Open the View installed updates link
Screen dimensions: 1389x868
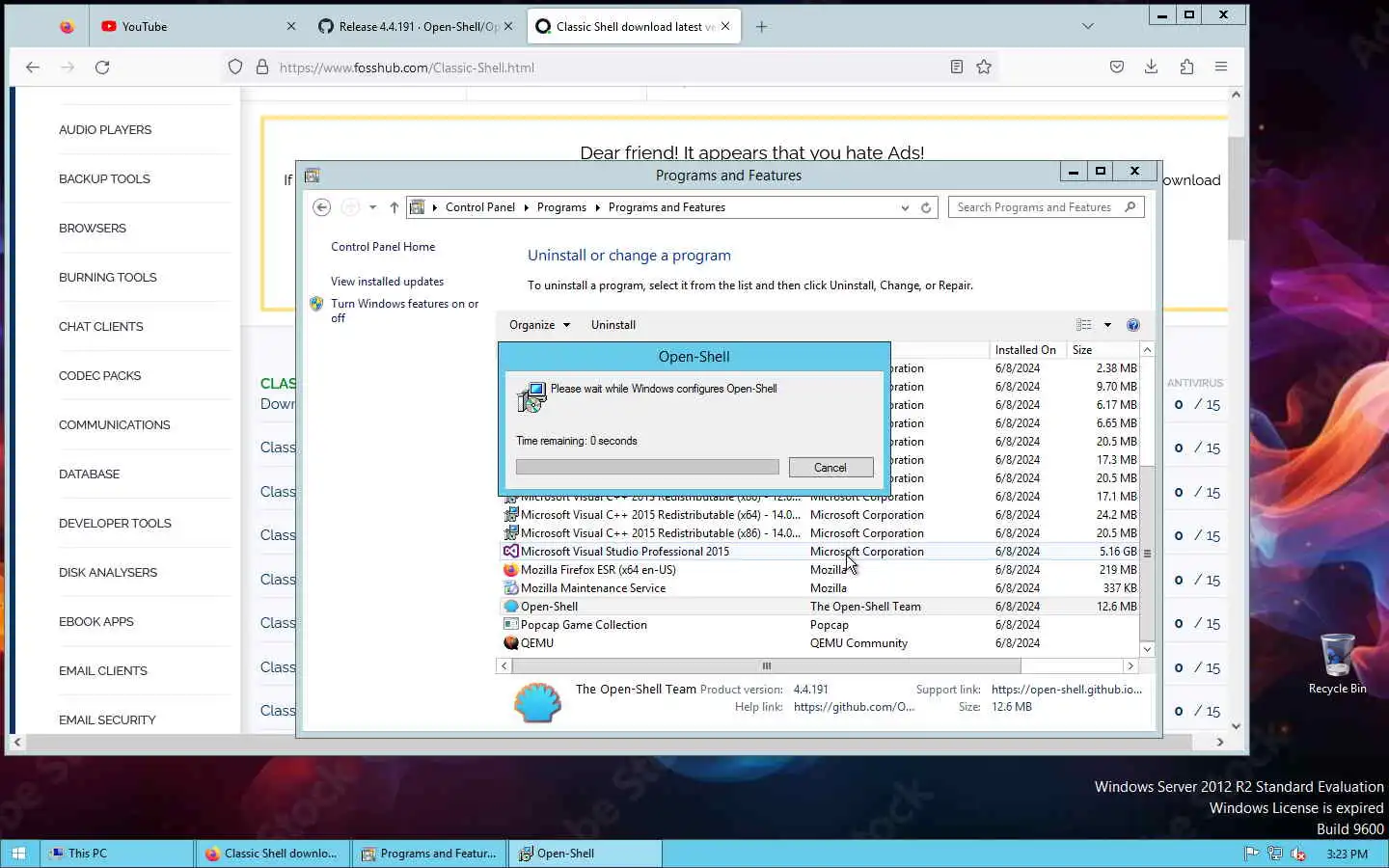[x=387, y=282]
